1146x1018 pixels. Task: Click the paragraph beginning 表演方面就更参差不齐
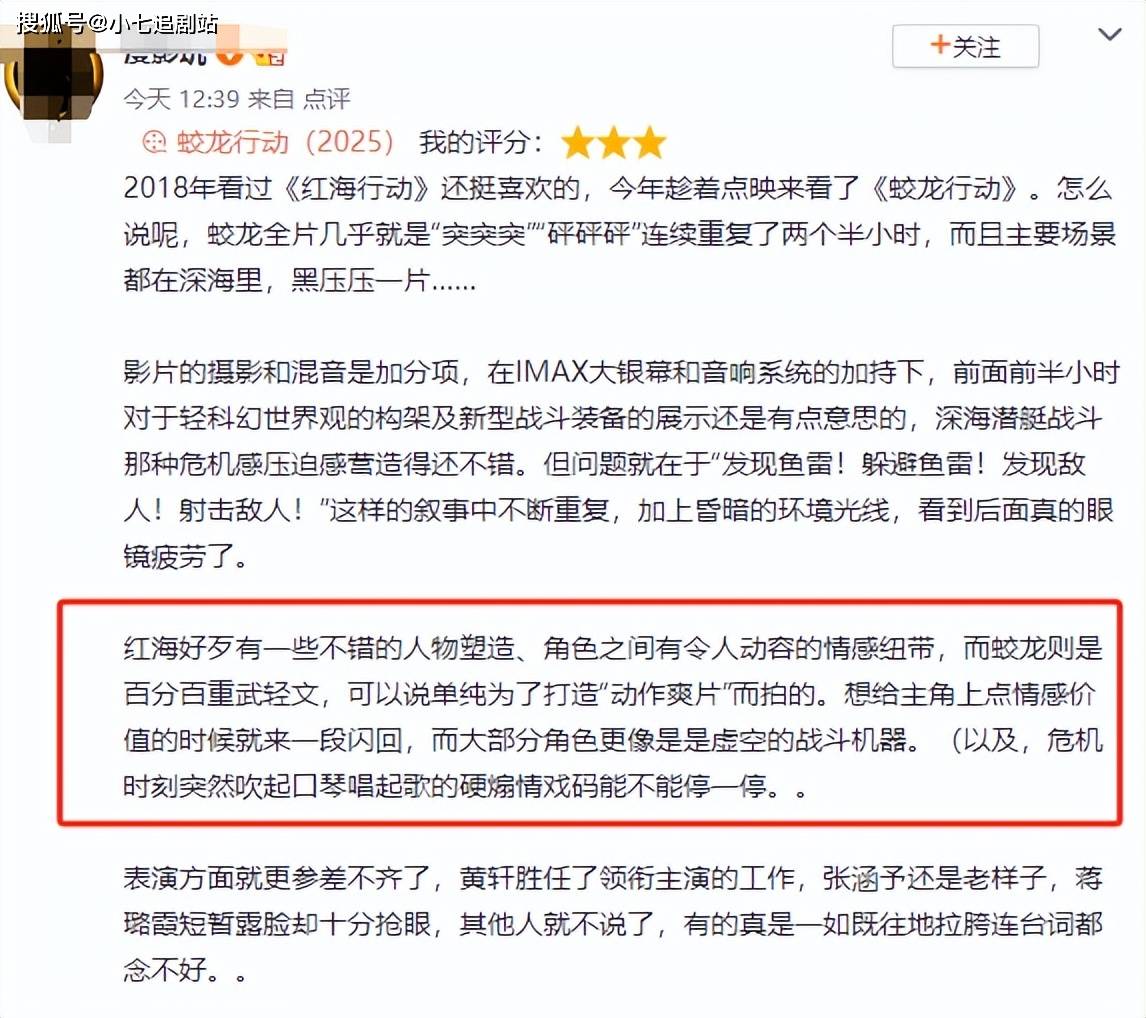[612, 924]
